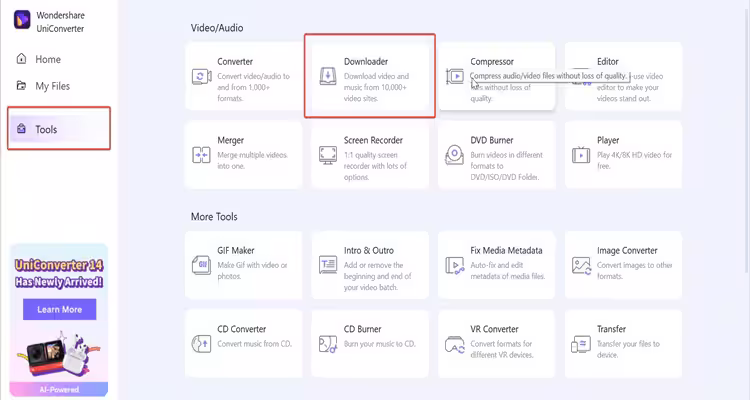Click "Convert formats for different VR devices" text
Screen dimensions: 750x400
[x=502, y=349]
